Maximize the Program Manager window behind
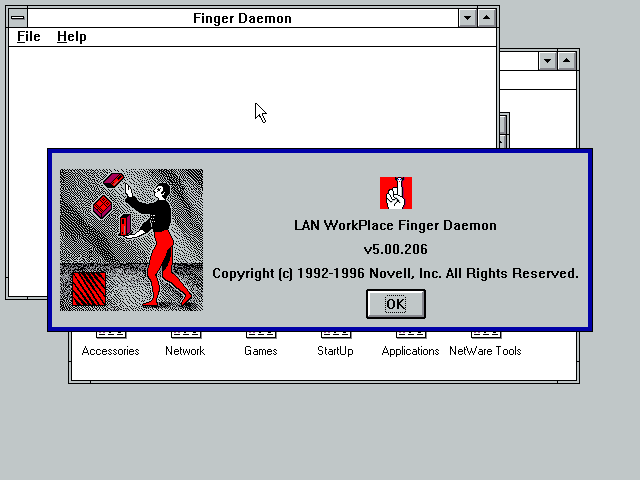 pos(567,61)
